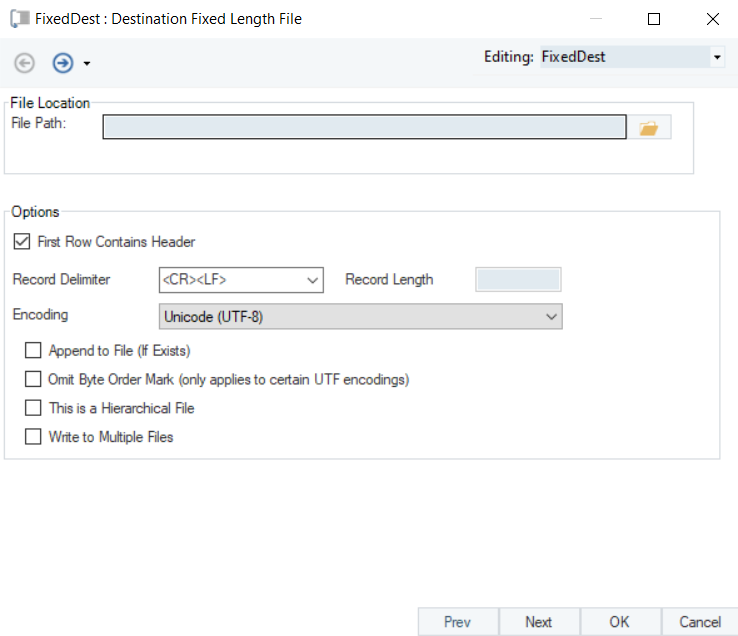Click the FixedDest window title icon
Screen dimensions: 738x636
[x=18, y=18]
